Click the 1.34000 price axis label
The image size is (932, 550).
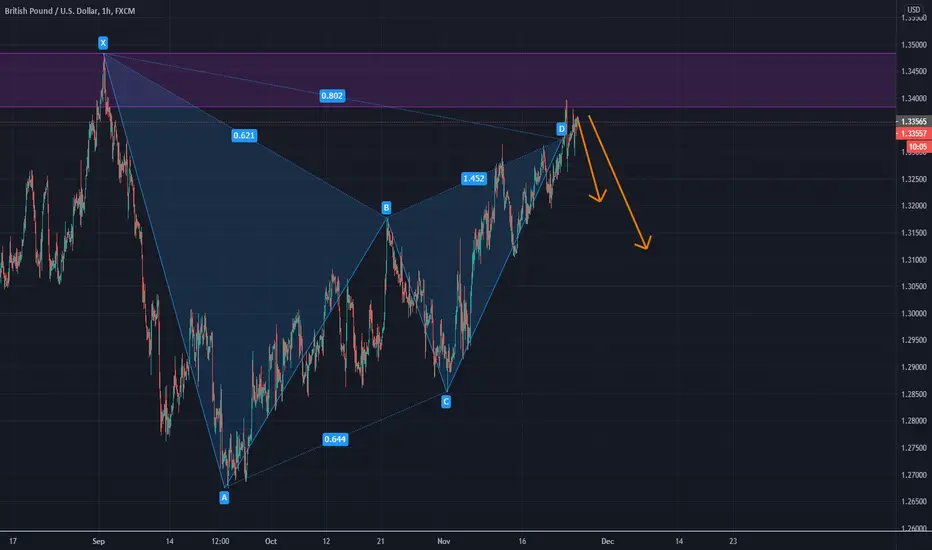[x=914, y=99]
